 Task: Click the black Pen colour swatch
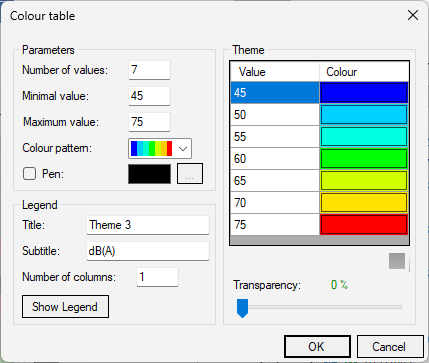coord(149,174)
